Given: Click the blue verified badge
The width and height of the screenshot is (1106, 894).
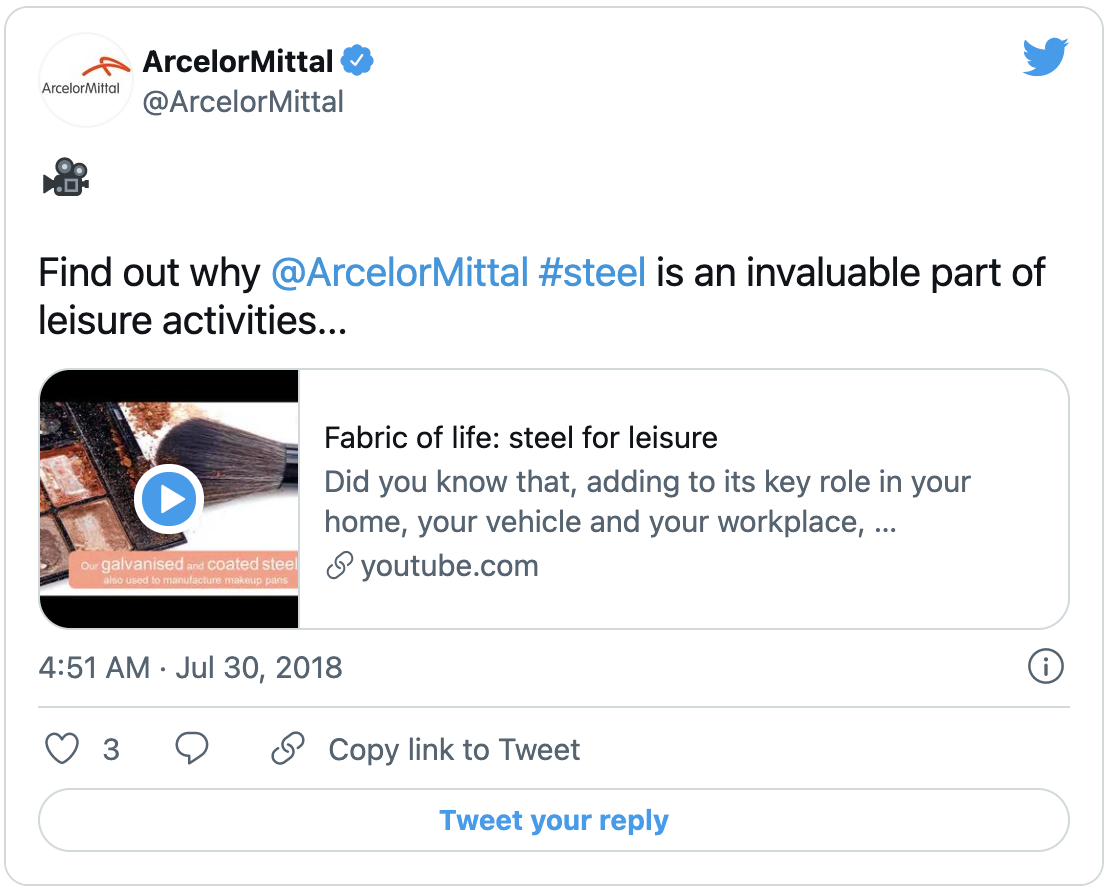Looking at the screenshot, I should point(357,62).
